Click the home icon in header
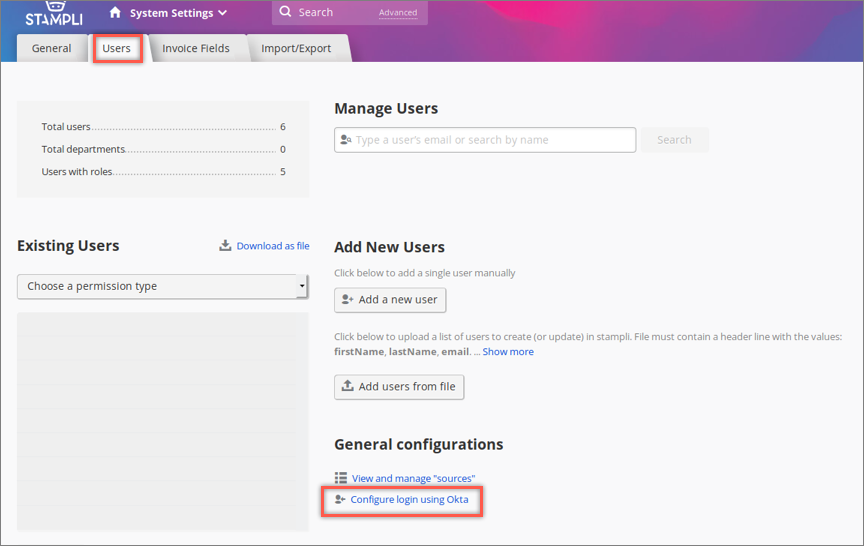Viewport: 864px width, 546px height. [115, 13]
